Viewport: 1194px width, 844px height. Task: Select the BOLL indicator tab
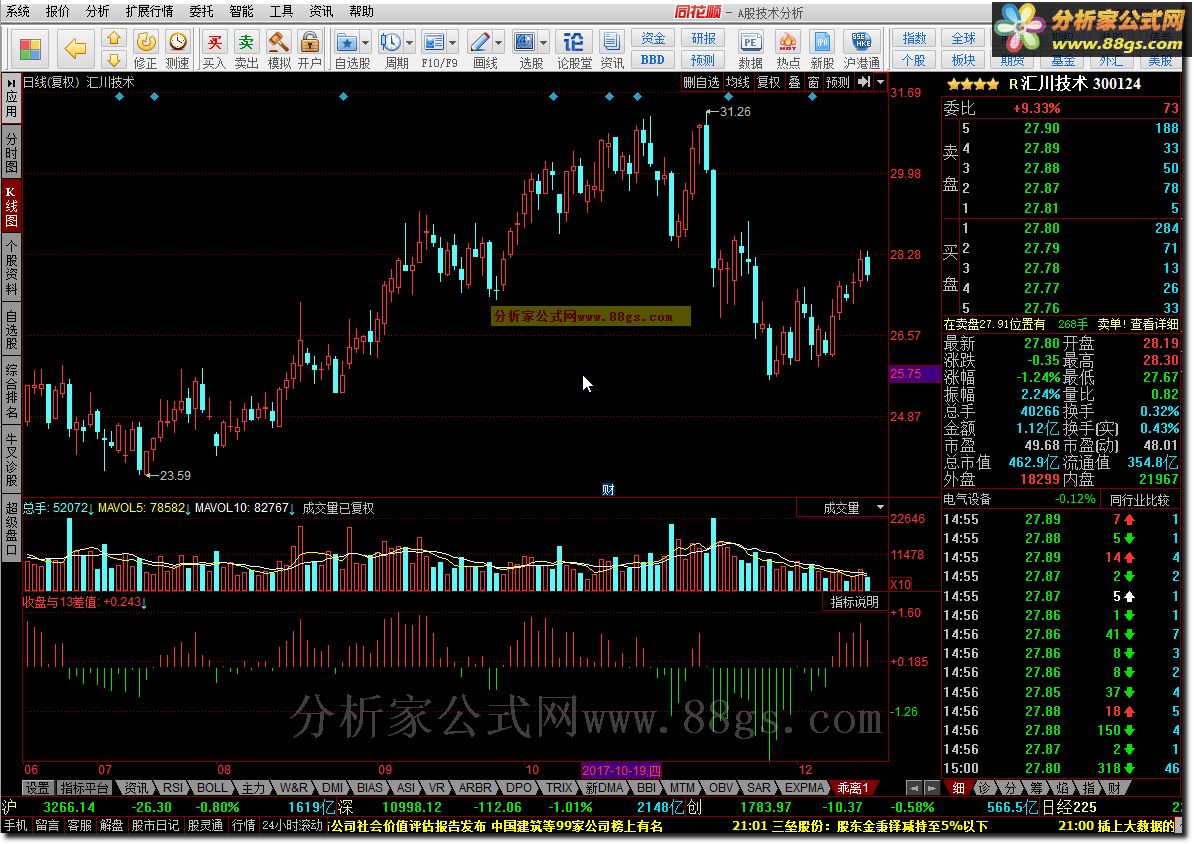click(212, 788)
